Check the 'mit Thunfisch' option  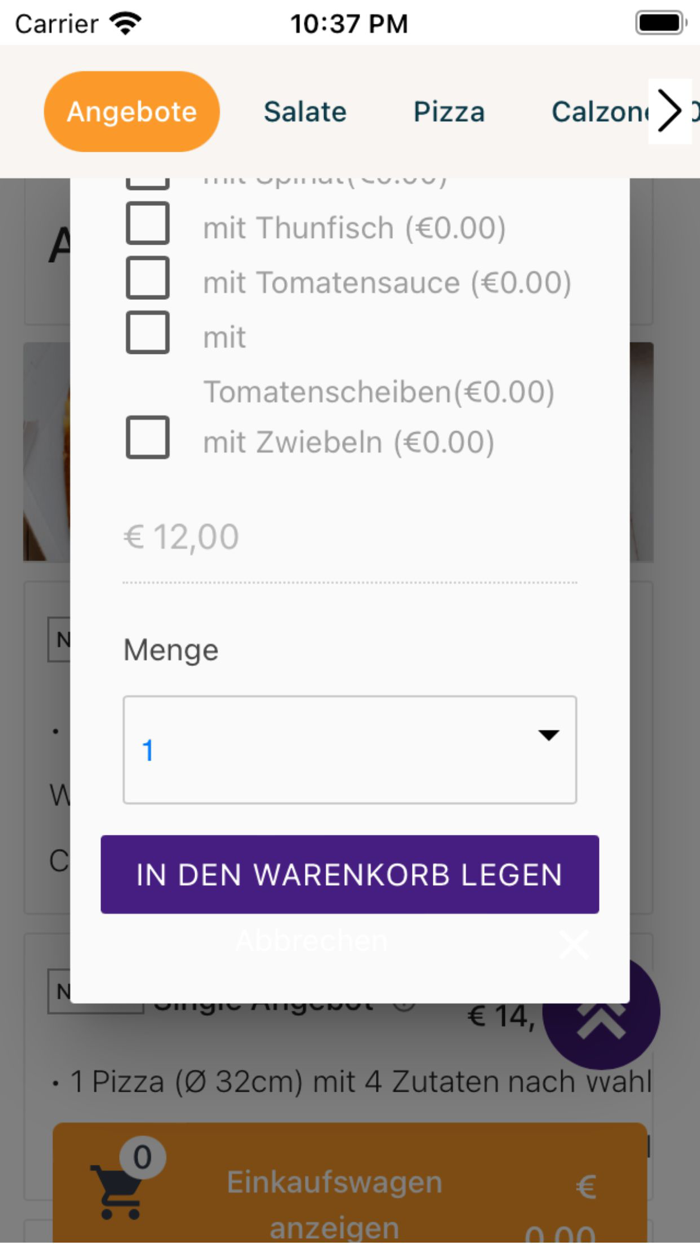(x=148, y=224)
